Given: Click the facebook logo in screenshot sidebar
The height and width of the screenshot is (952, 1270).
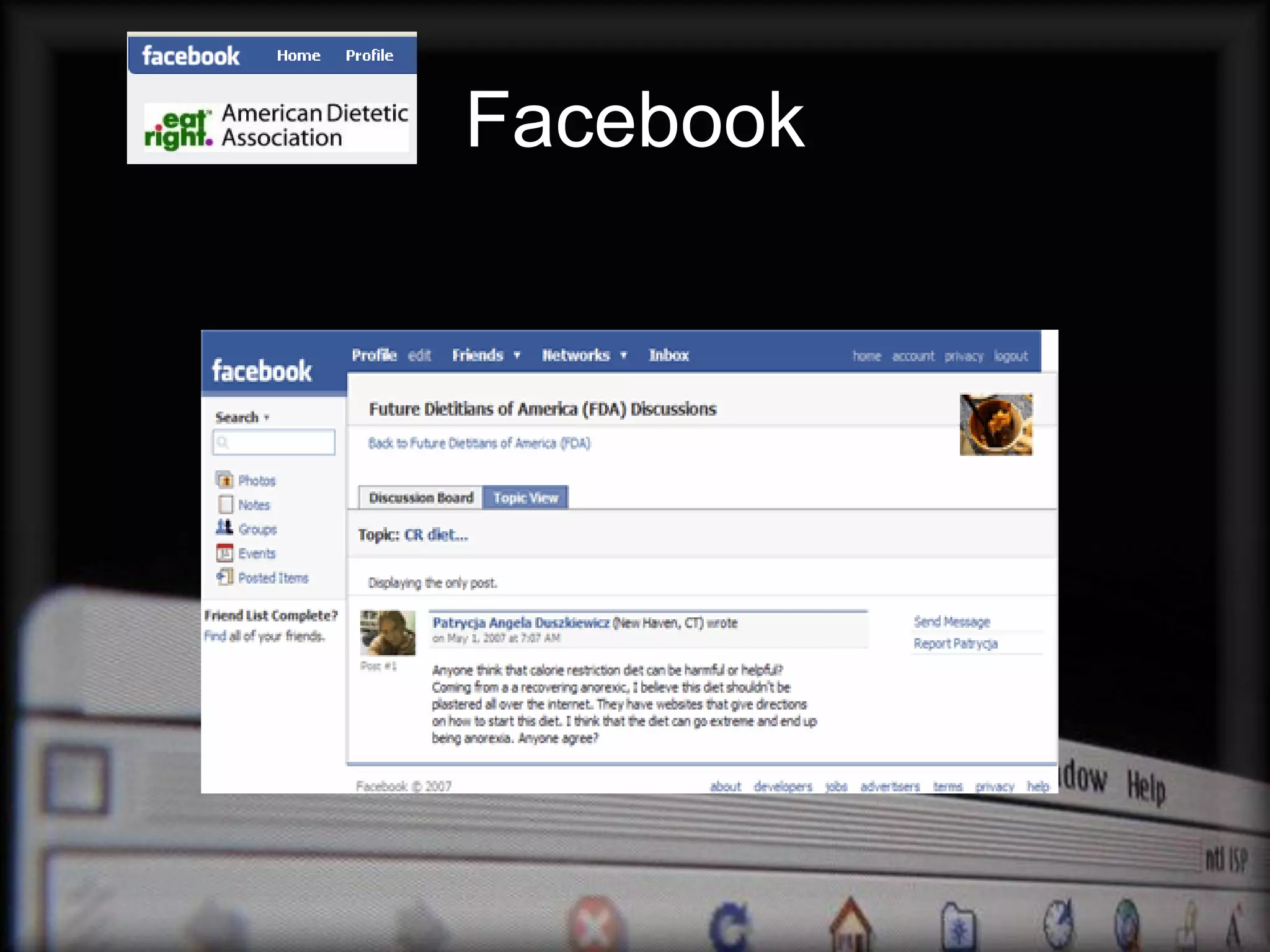Looking at the screenshot, I should (x=262, y=371).
